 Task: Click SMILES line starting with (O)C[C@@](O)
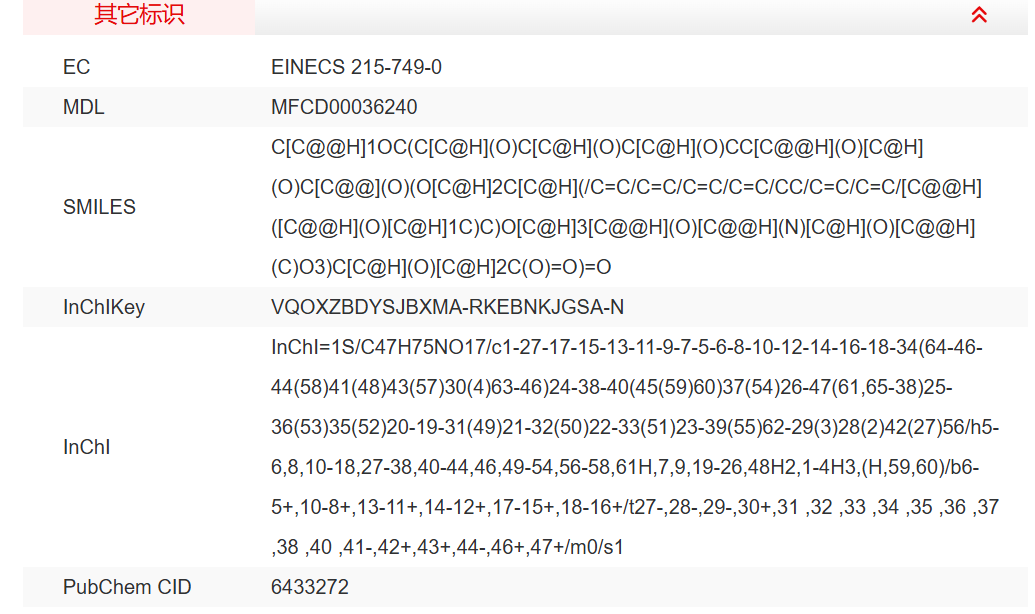(626, 187)
